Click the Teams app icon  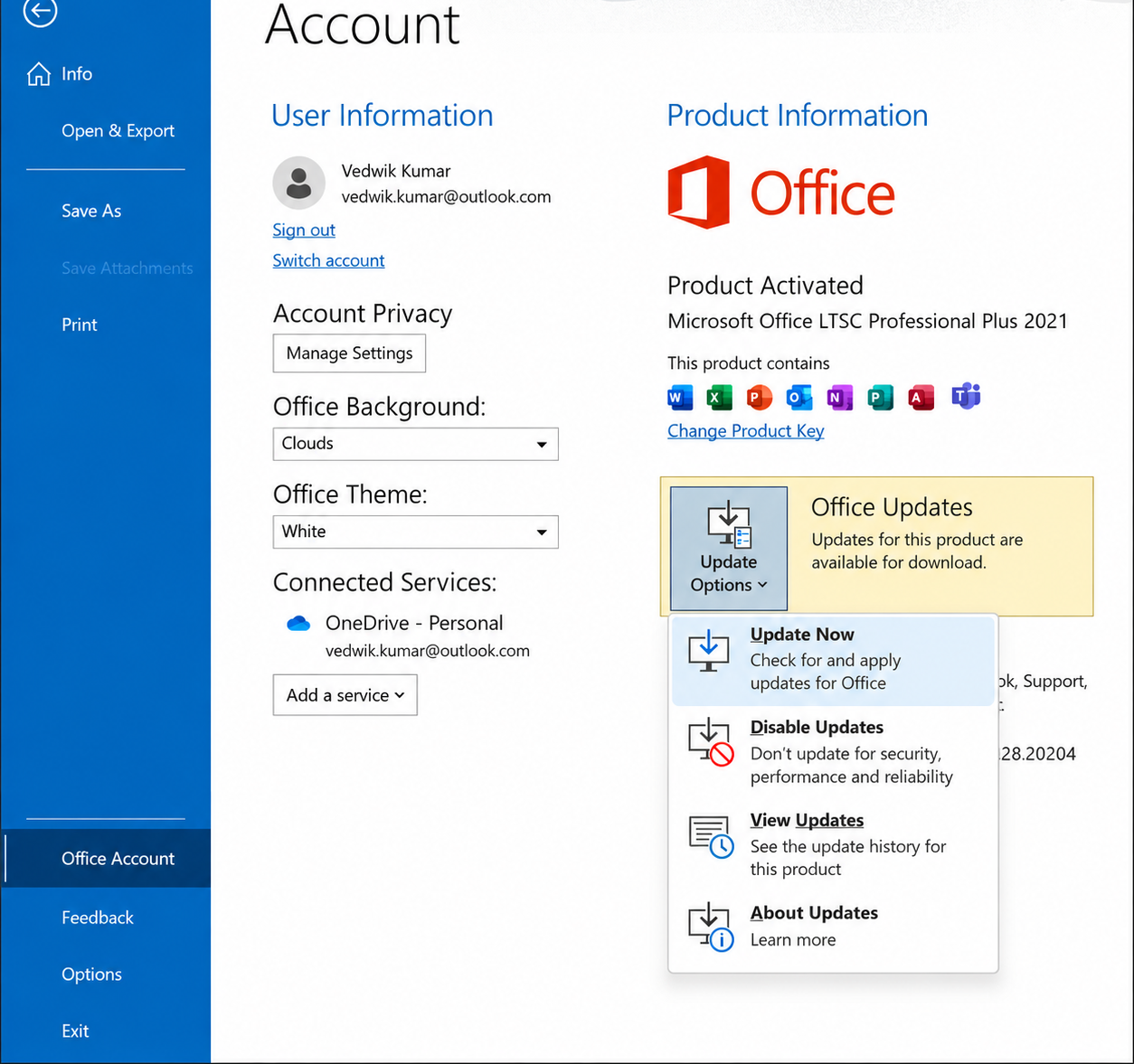click(x=966, y=396)
